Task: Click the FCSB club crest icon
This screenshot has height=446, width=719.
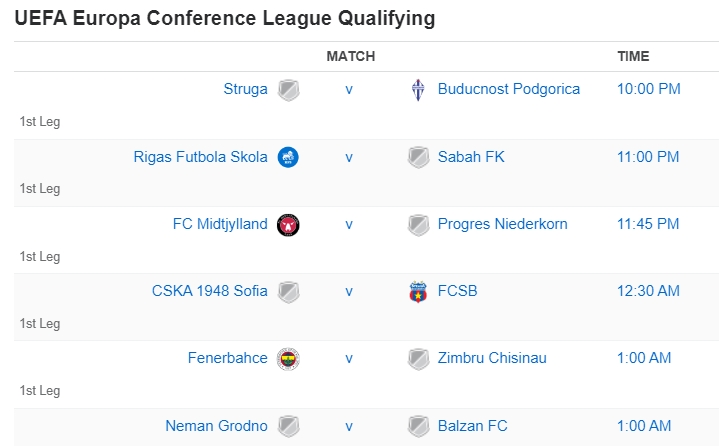Action: click(x=418, y=292)
